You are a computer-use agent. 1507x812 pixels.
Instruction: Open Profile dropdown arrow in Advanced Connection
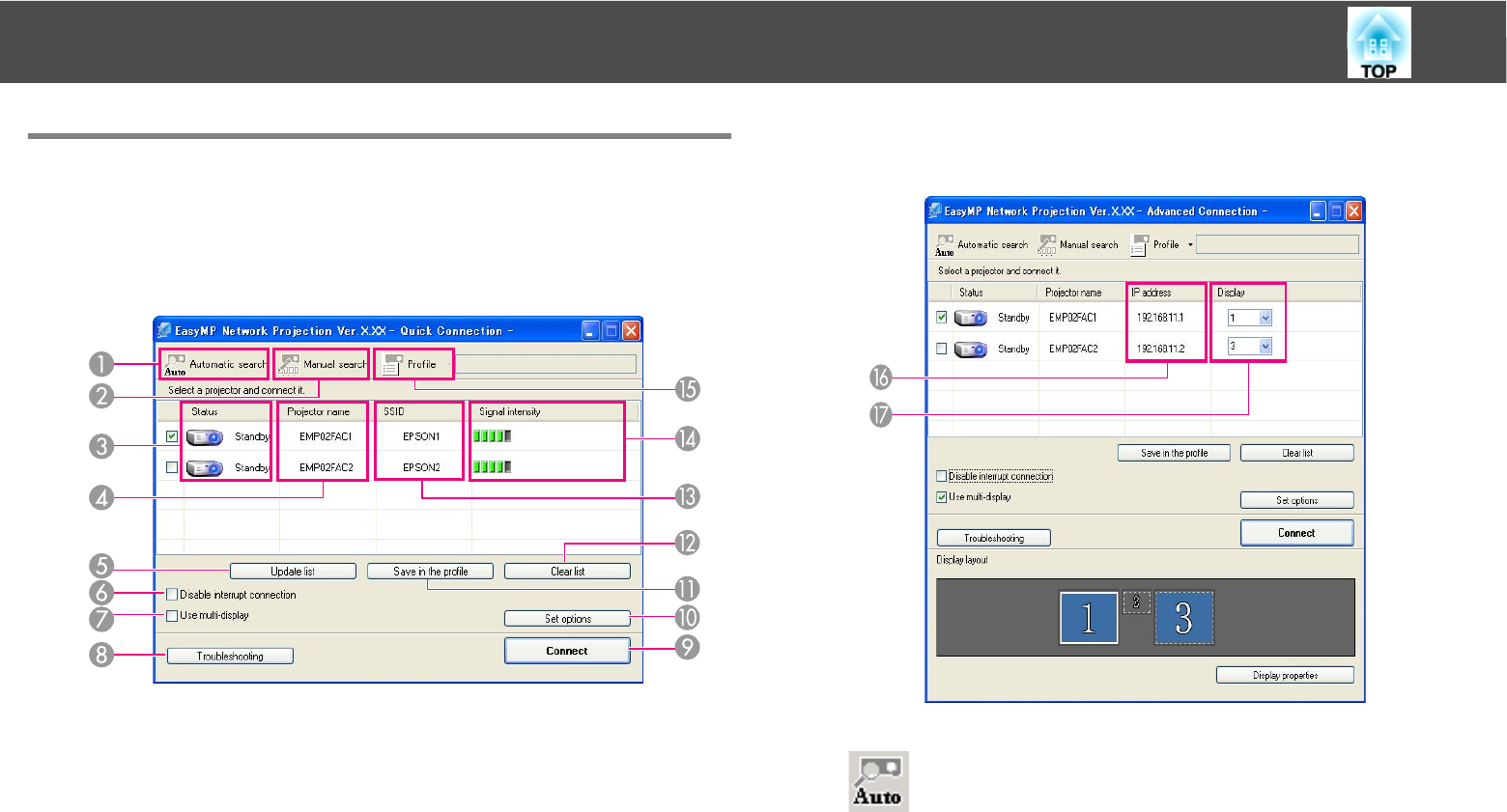[1190, 245]
